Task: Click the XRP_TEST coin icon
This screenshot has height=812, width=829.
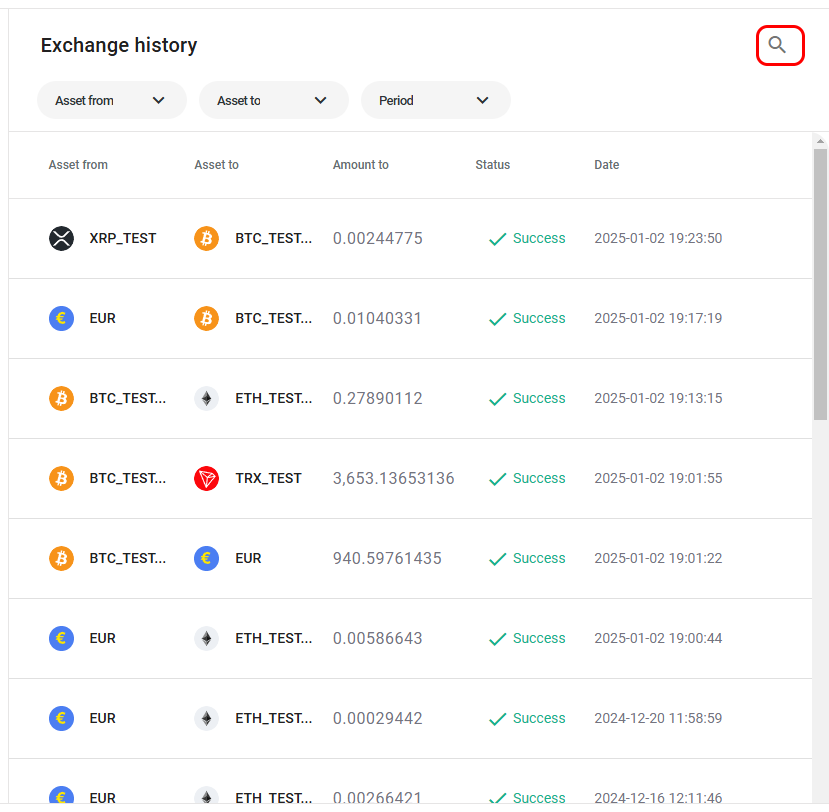Action: (62, 239)
